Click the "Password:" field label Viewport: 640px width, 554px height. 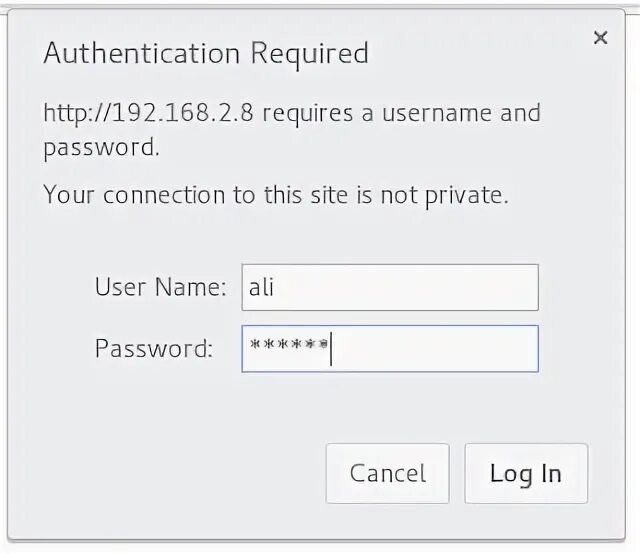tap(154, 348)
